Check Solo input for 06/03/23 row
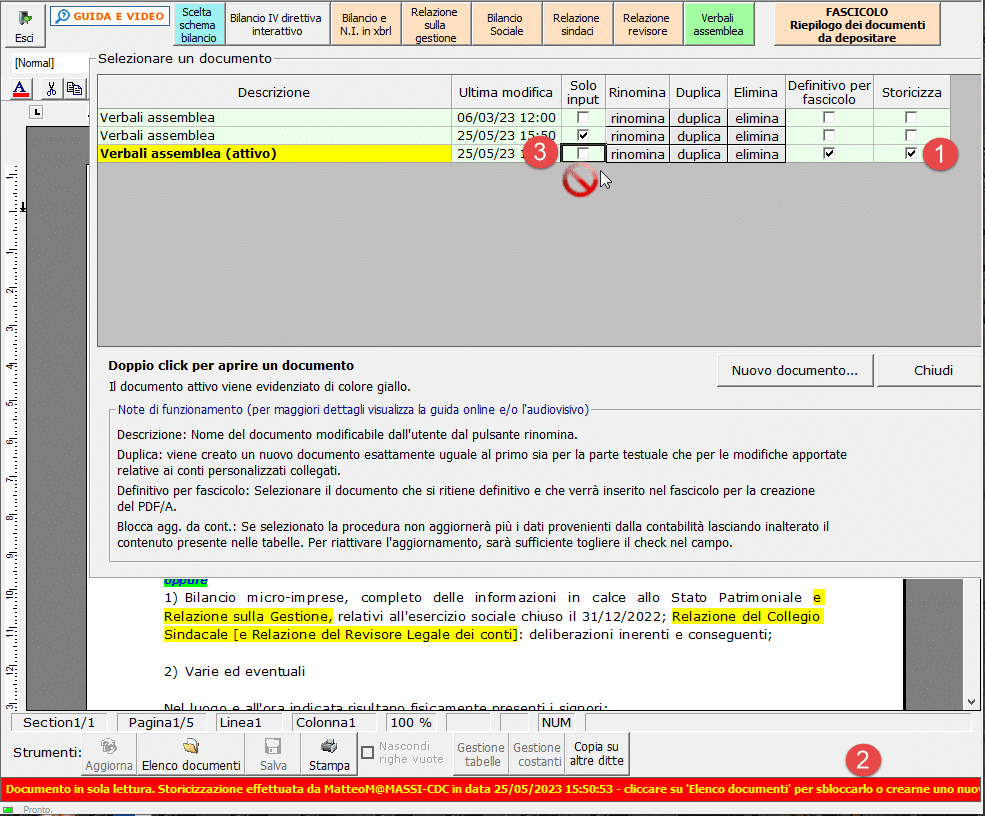Image resolution: width=985 pixels, height=816 pixels. (x=583, y=117)
